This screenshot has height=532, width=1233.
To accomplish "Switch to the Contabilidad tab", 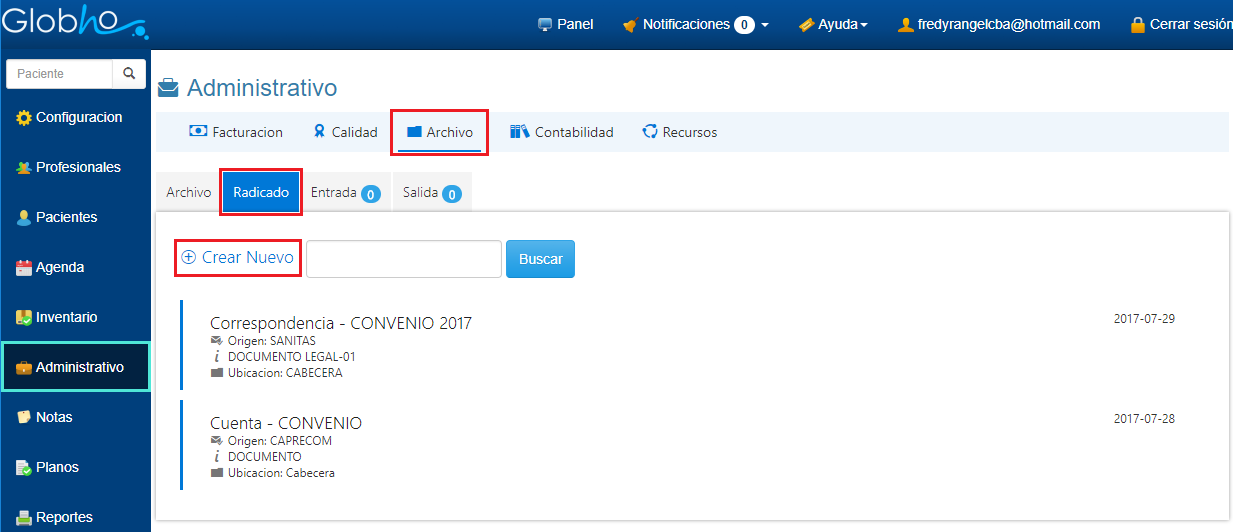I will click(562, 132).
